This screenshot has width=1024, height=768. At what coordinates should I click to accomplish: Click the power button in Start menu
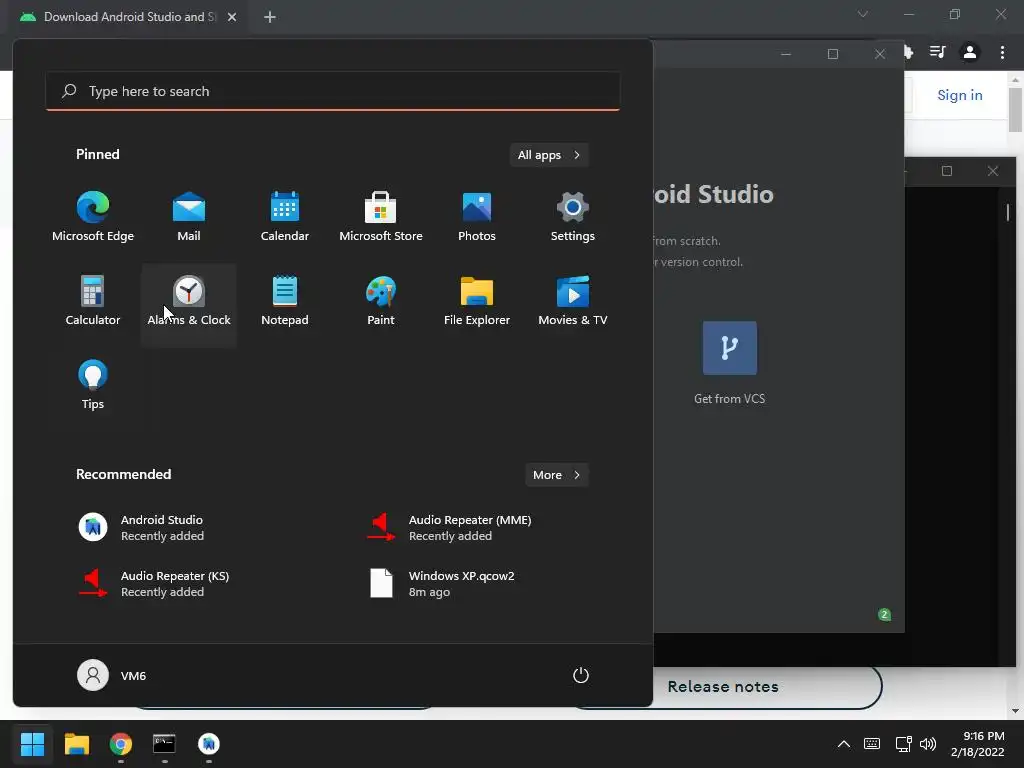581,675
